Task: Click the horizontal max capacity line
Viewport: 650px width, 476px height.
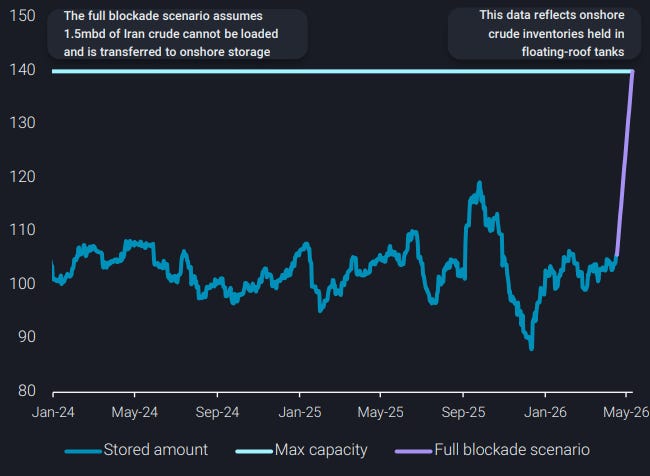Action: click(342, 71)
